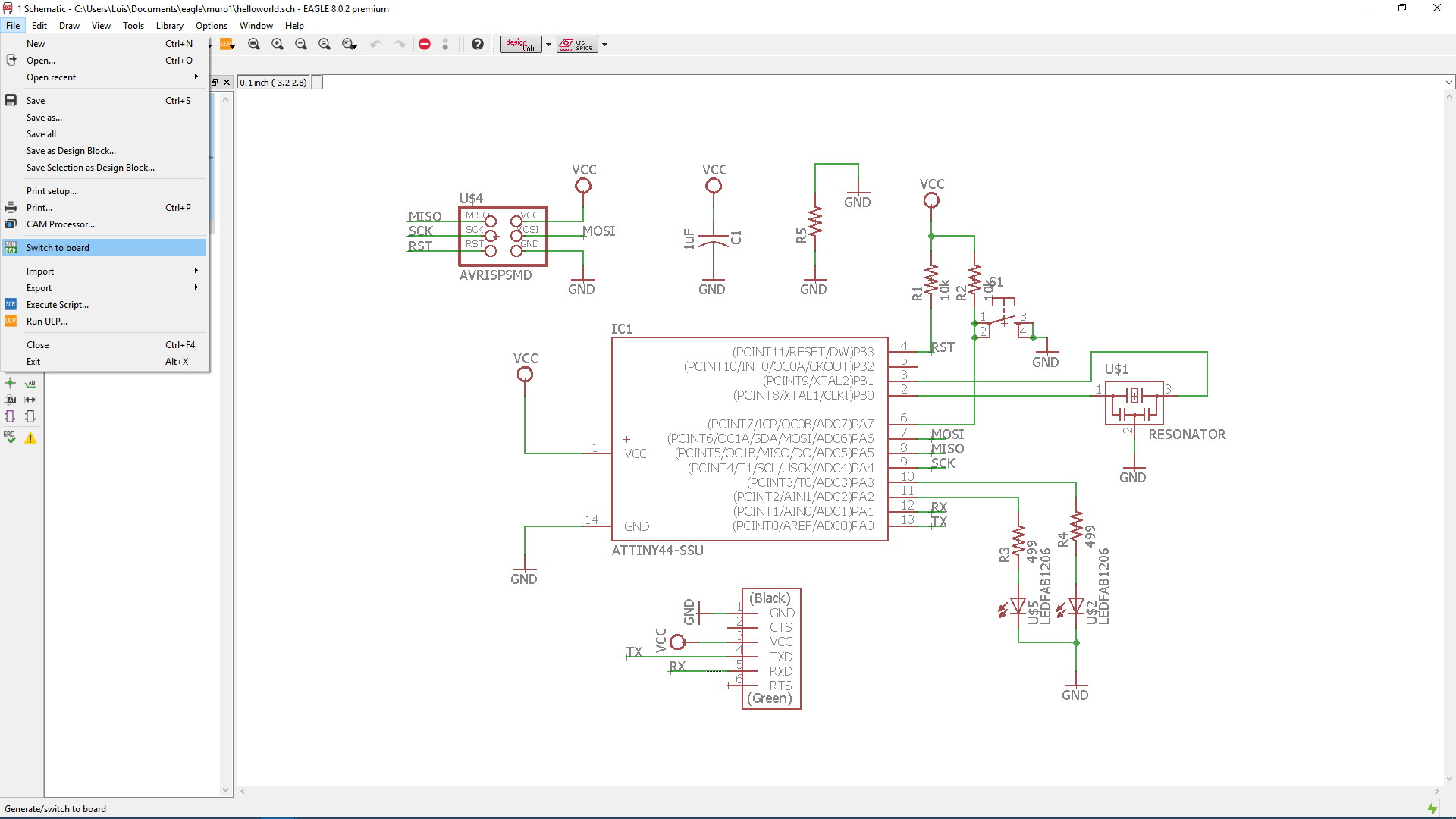Open the Library menu
This screenshot has height=819, width=1456.
click(x=170, y=25)
